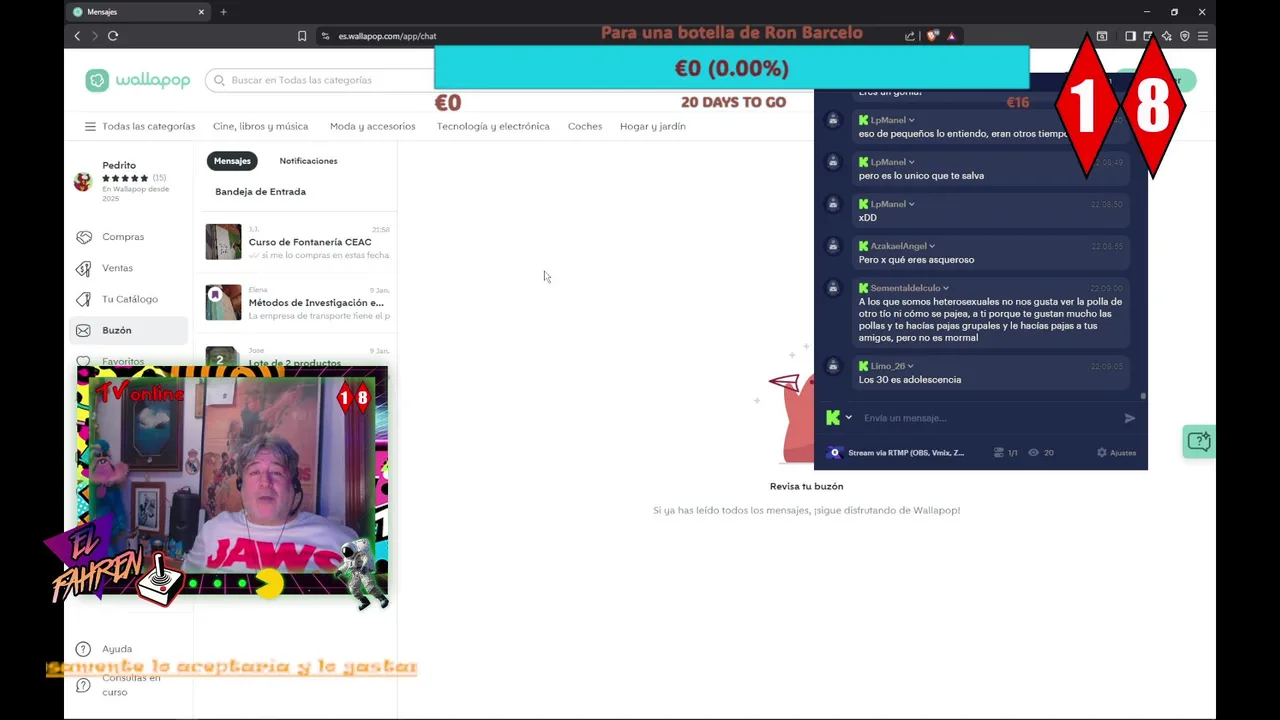The height and width of the screenshot is (720, 1280).
Task: Open the Moda y accesorios category
Action: coord(372,127)
